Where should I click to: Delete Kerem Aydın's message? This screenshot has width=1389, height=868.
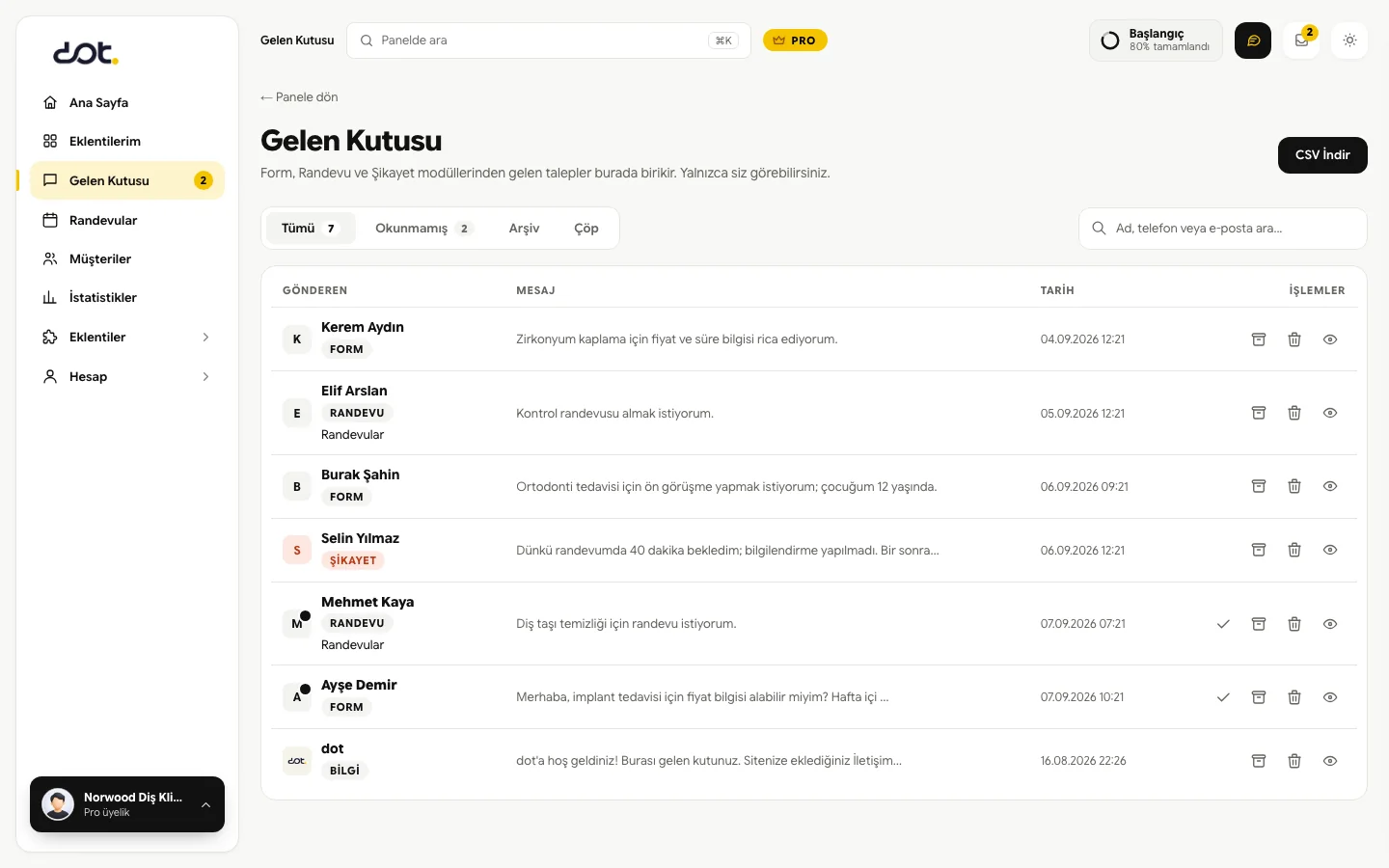point(1294,339)
